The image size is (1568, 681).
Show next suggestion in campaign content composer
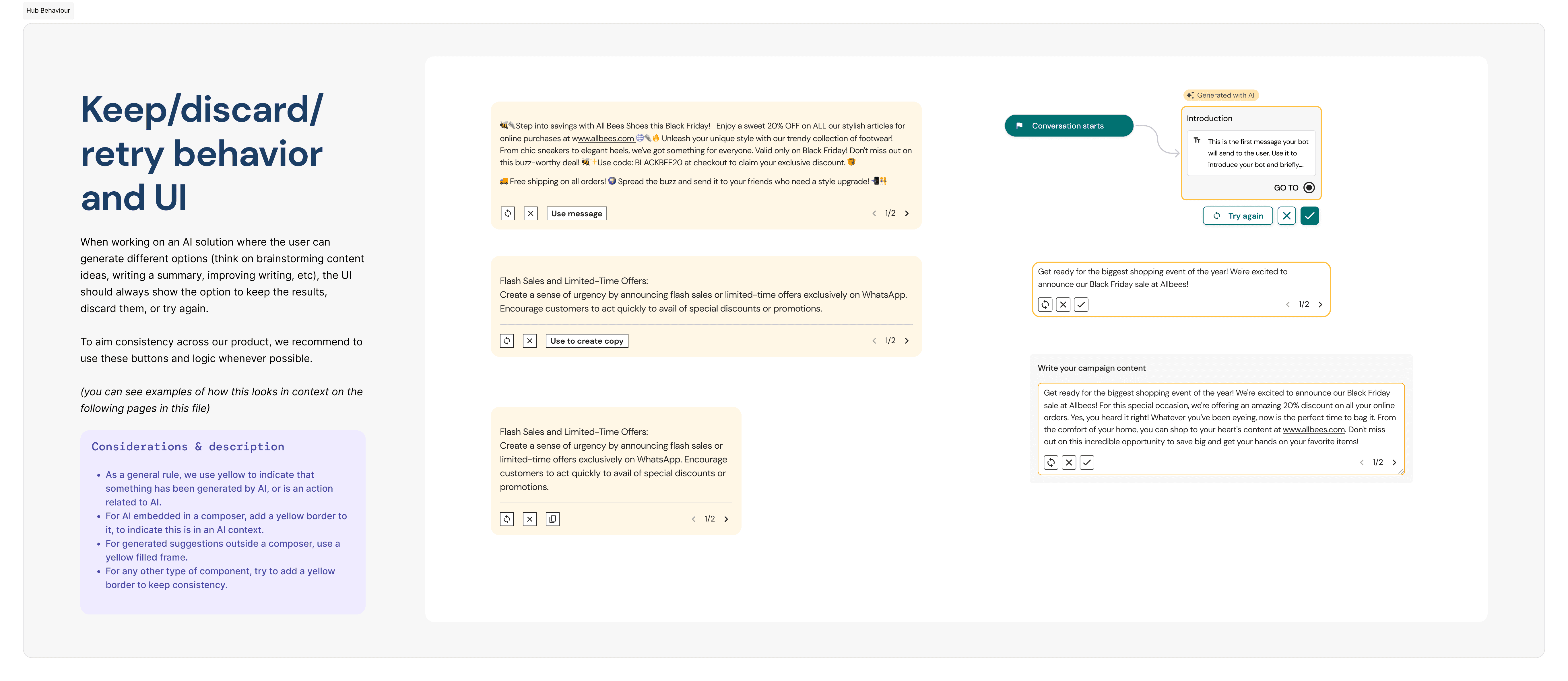pyautogui.click(x=1394, y=462)
